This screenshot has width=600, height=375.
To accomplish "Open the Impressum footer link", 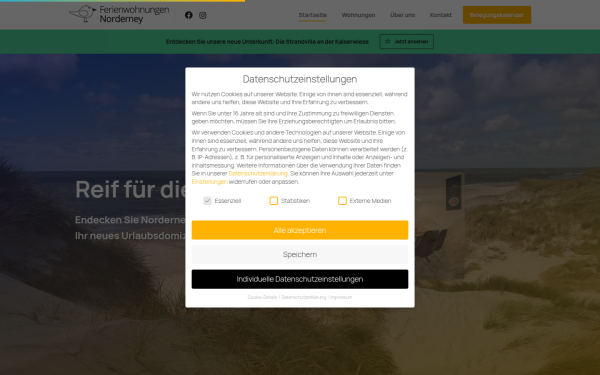I will coord(341,297).
